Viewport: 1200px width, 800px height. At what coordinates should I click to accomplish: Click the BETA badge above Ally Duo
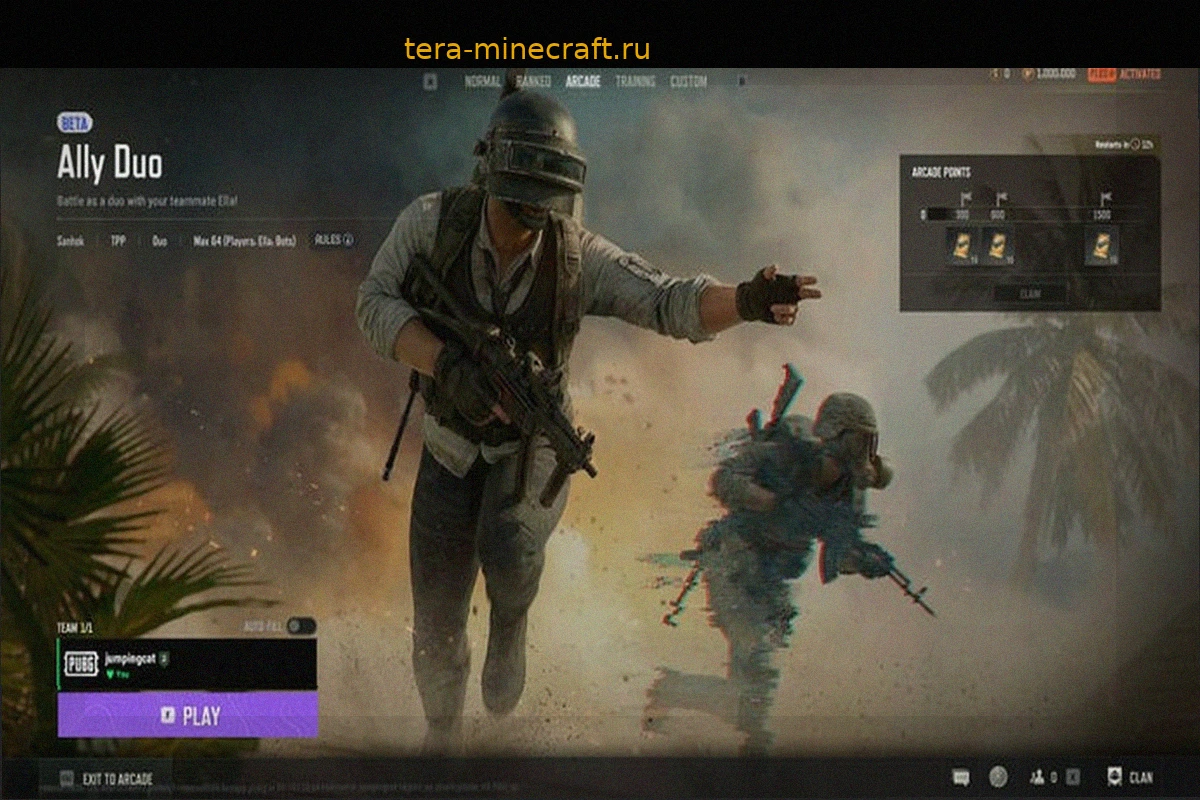click(75, 124)
